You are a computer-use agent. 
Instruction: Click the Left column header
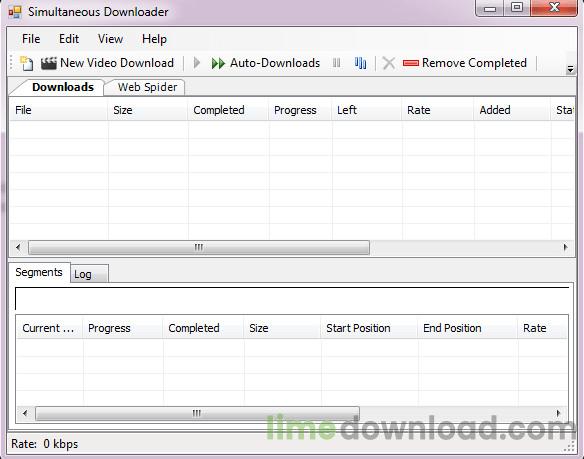(367, 110)
